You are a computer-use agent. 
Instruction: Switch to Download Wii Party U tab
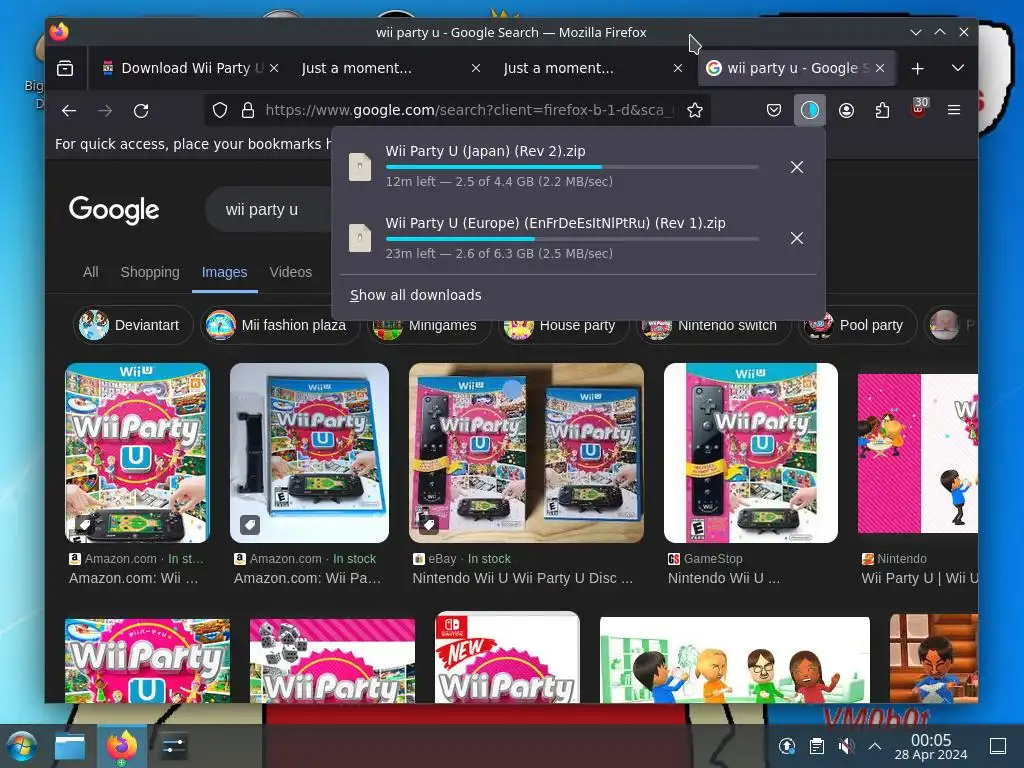point(184,69)
